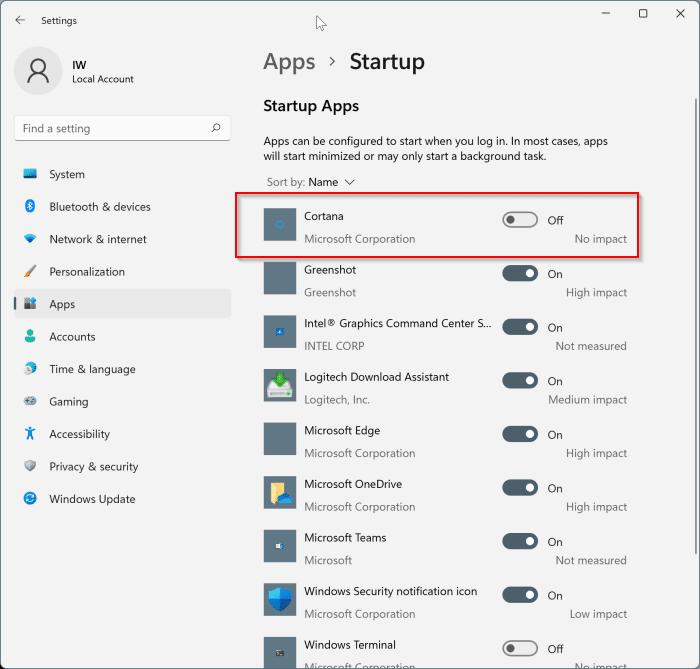
Task: Open Windows Update page
Action: [123, 499]
